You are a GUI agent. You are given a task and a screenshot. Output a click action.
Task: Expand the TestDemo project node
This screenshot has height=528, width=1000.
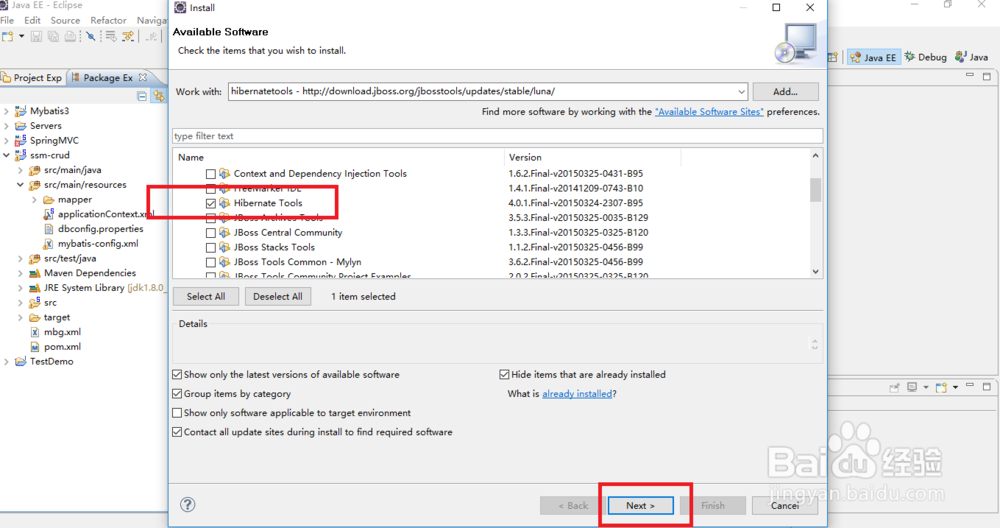(6, 362)
